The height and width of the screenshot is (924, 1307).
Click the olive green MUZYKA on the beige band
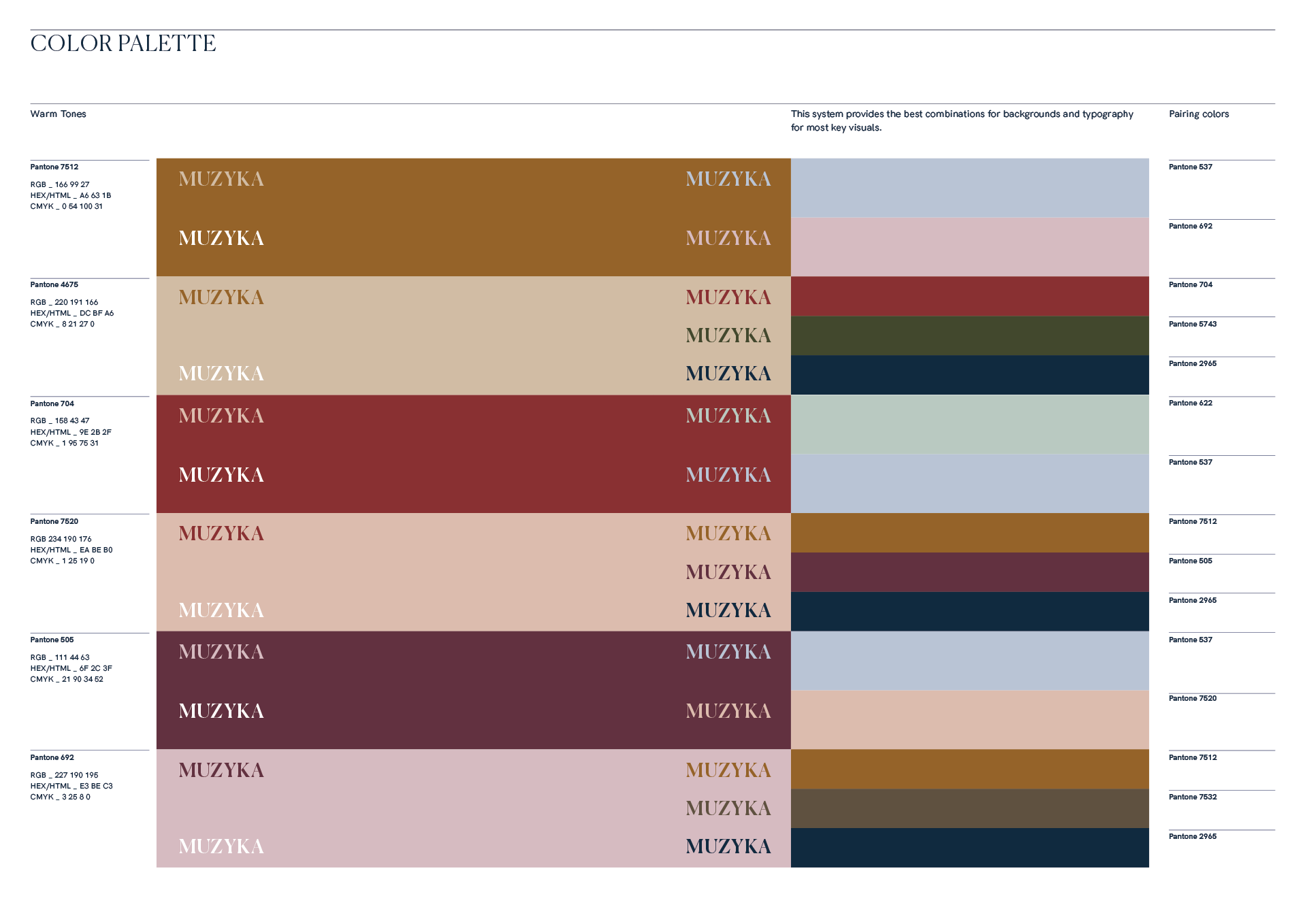coord(728,335)
